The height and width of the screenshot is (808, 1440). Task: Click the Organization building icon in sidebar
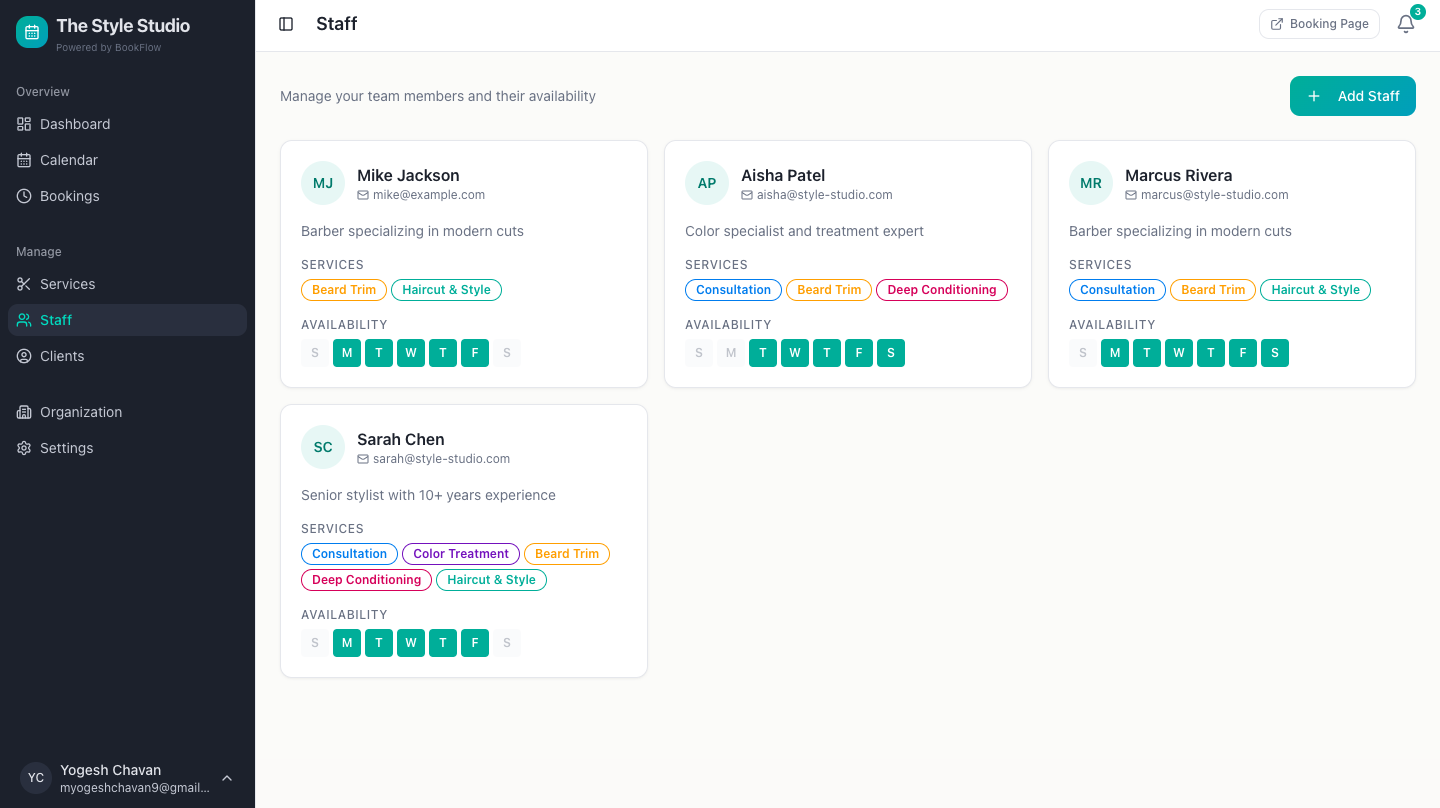(x=24, y=412)
